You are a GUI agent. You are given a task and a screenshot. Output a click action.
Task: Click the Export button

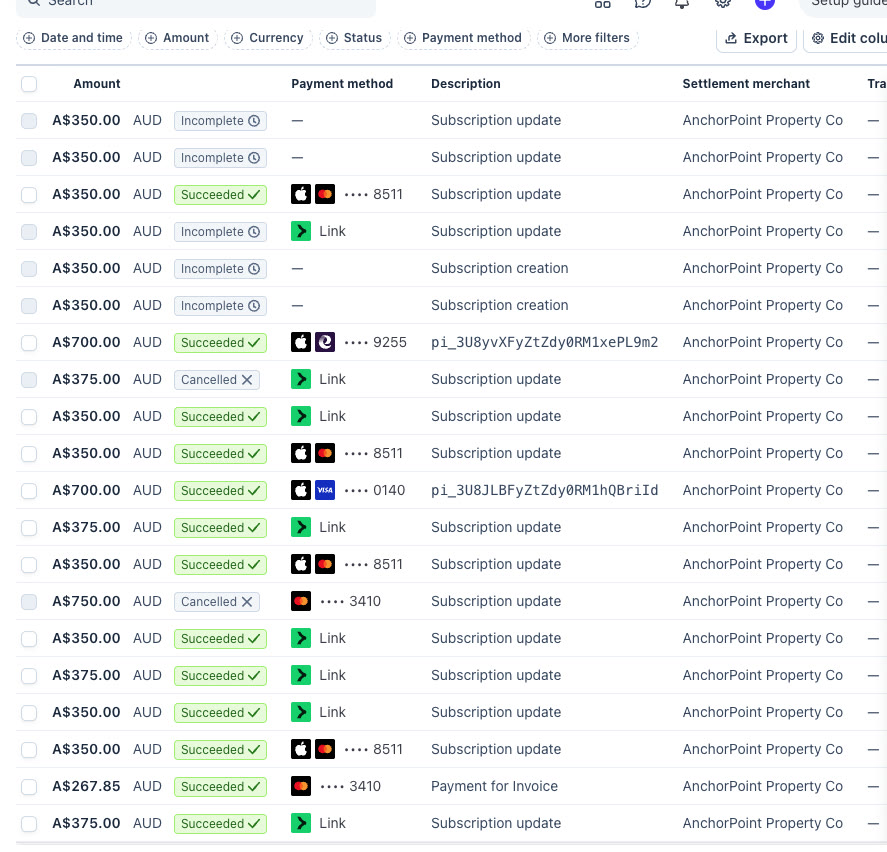tap(756, 38)
